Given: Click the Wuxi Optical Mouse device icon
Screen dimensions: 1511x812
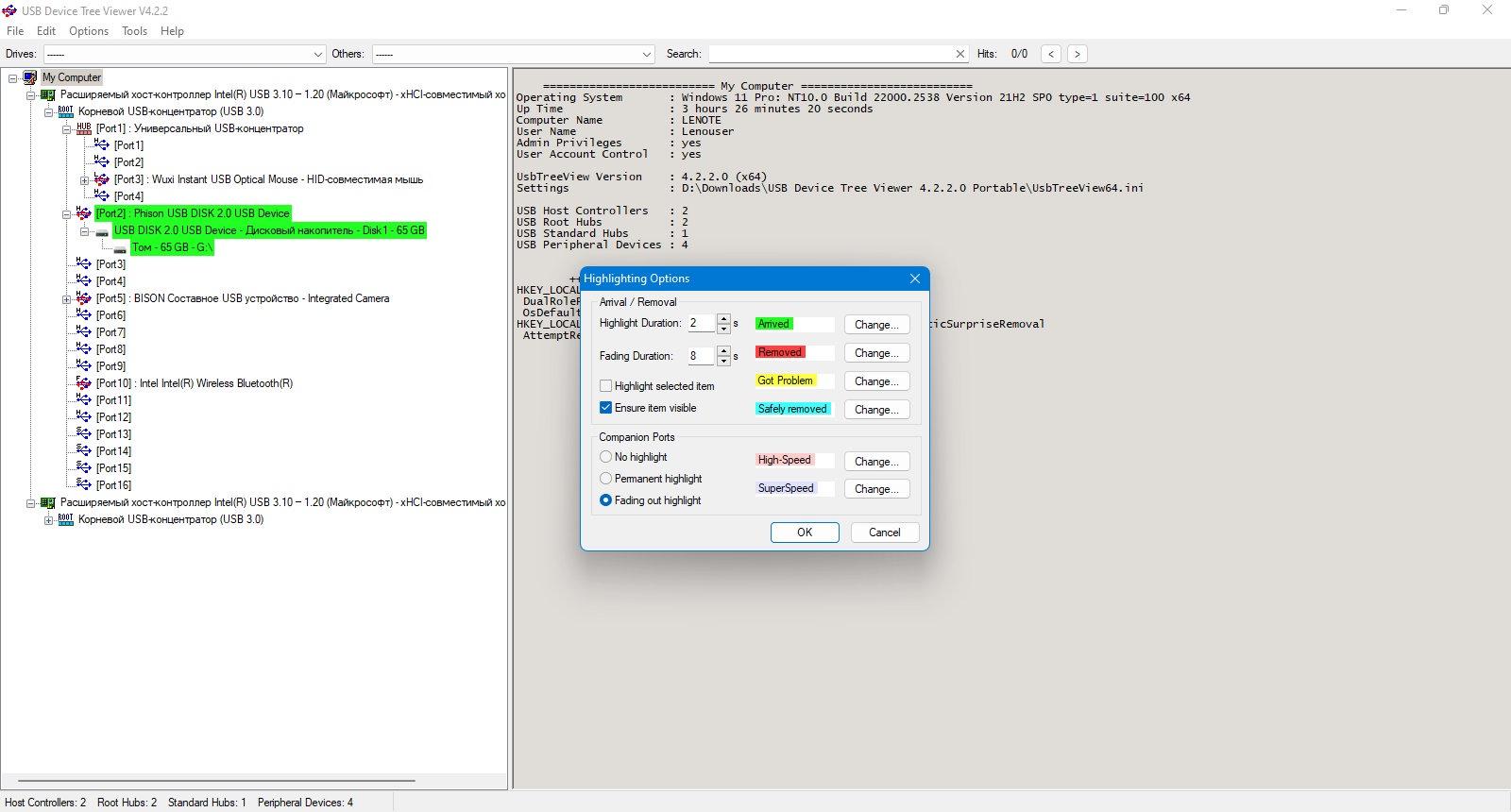Looking at the screenshot, I should coord(102,179).
